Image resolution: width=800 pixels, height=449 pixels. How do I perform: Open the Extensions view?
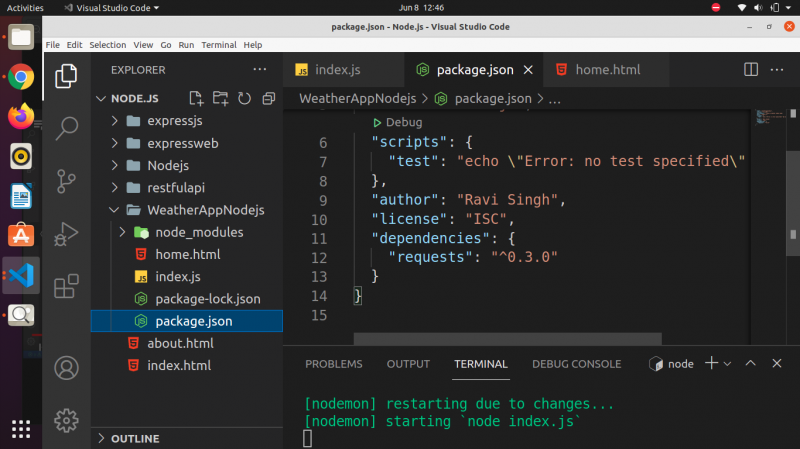coord(66,286)
